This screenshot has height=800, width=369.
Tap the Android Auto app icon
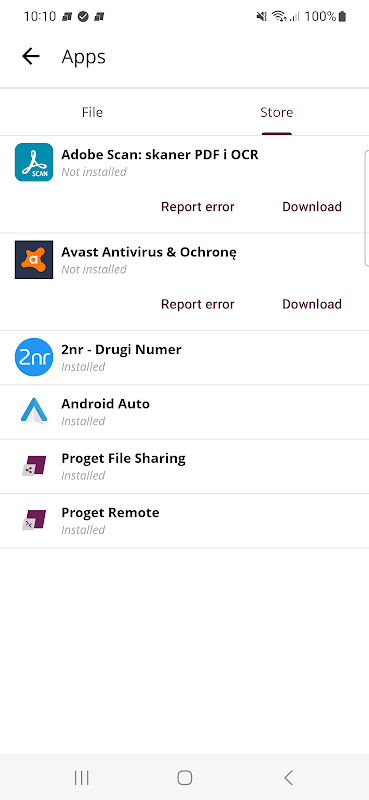pyautogui.click(x=34, y=411)
